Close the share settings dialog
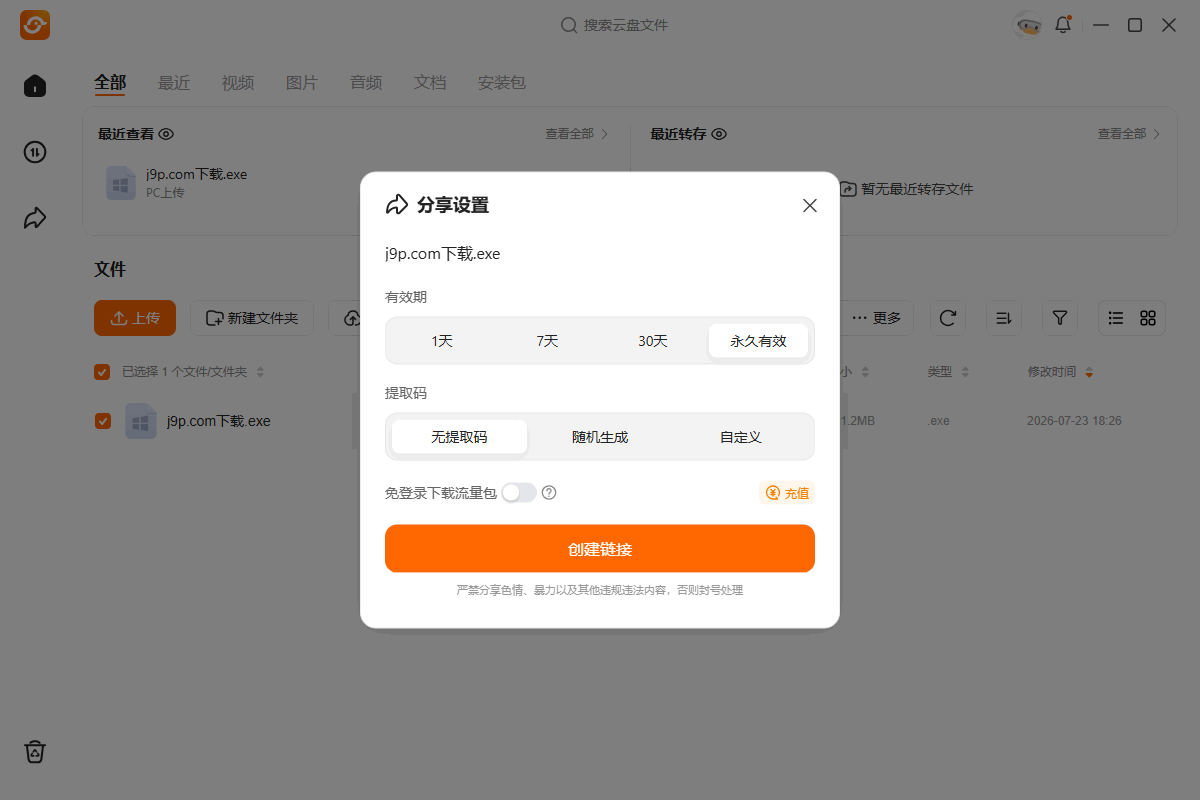 pyautogui.click(x=810, y=205)
